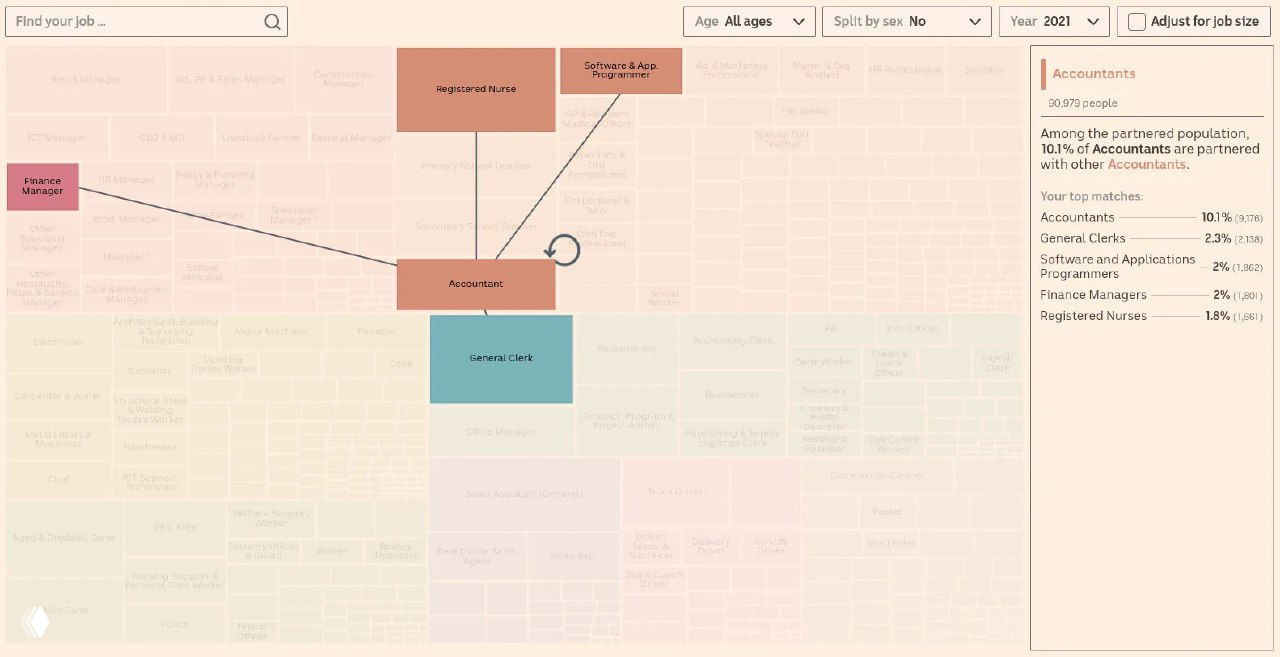This screenshot has width=1280, height=657.
Task: Open the Age dropdown showing All ages
Action: coord(749,20)
